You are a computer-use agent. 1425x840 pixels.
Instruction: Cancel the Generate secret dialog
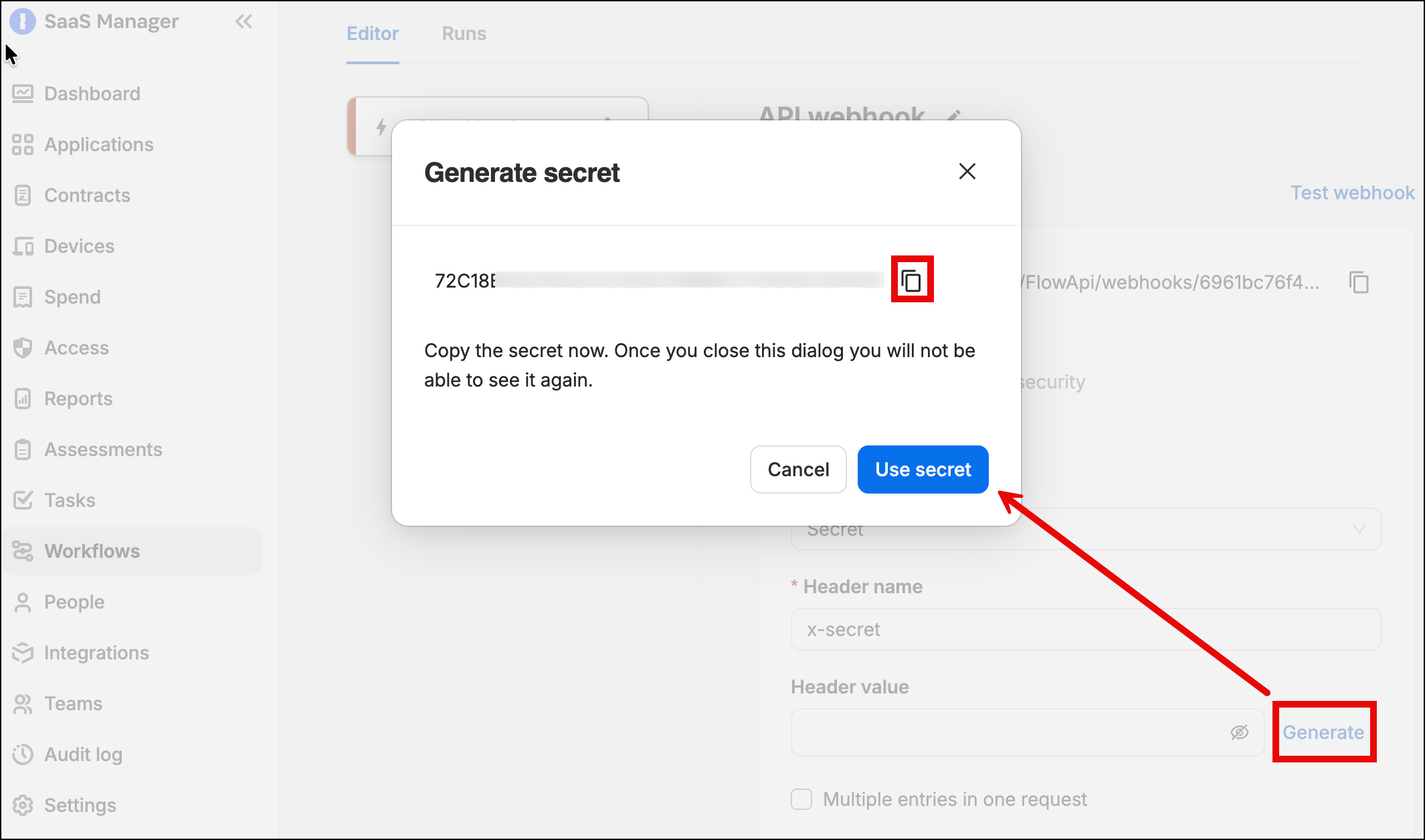[798, 469]
